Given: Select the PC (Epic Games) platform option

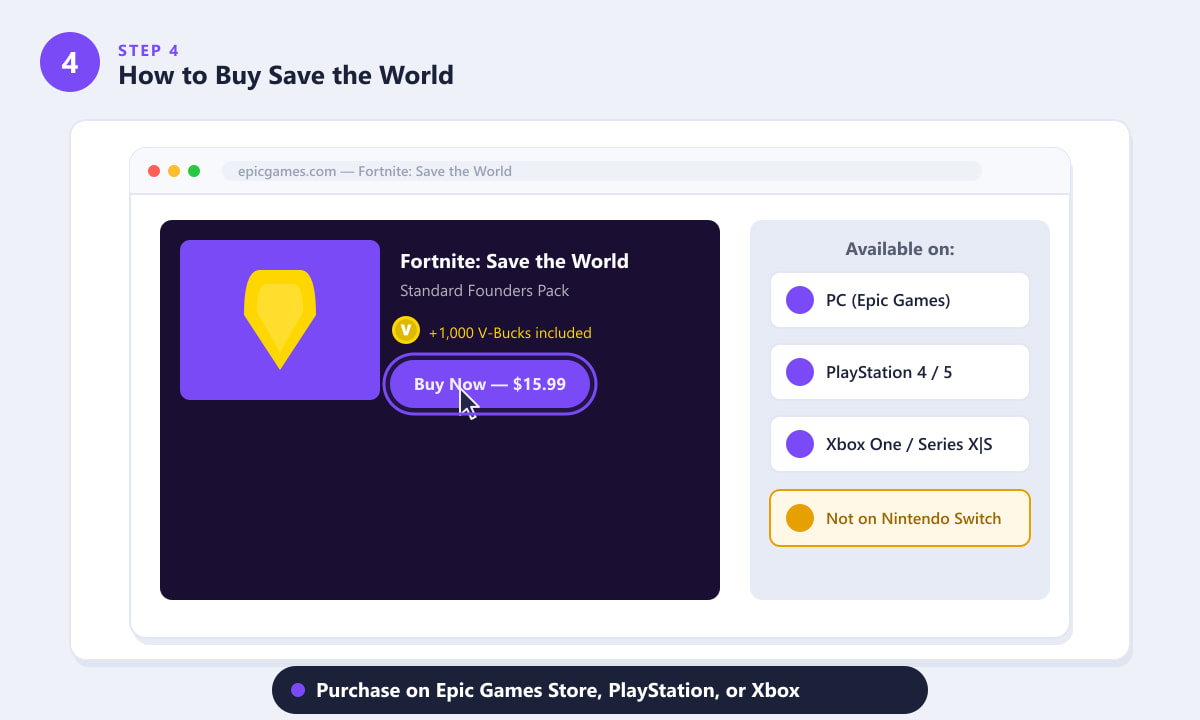Looking at the screenshot, I should pyautogui.click(x=900, y=300).
